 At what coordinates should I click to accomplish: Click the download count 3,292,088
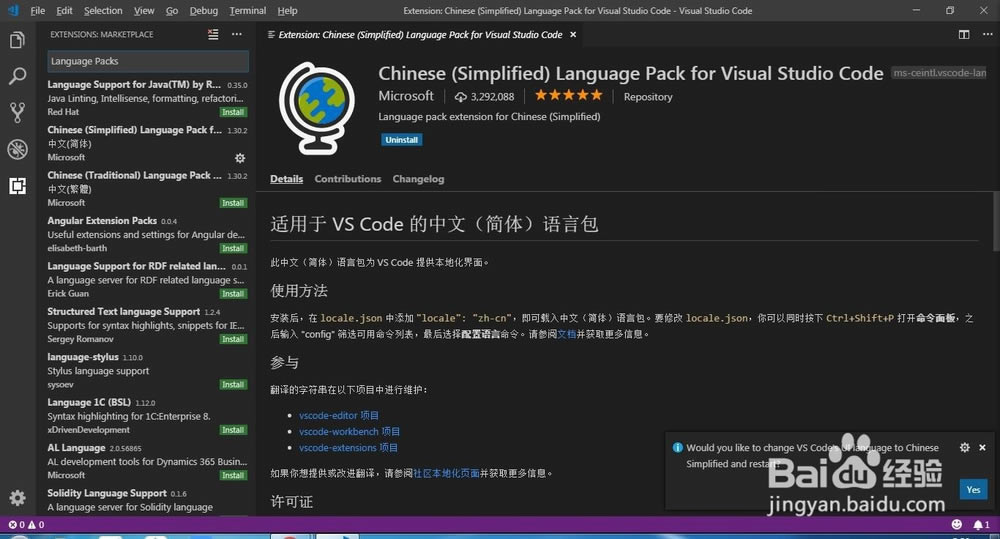point(484,97)
